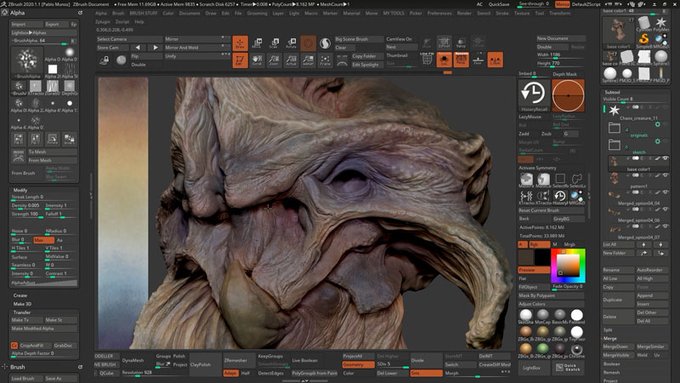Select the MatCap material sphere
680x383 pixels.
[543, 315]
